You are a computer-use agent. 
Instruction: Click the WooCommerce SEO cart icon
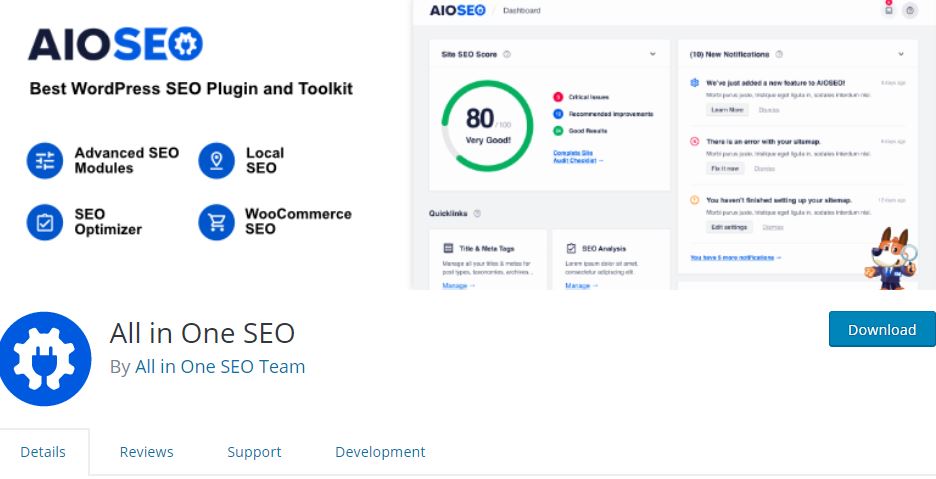216,222
